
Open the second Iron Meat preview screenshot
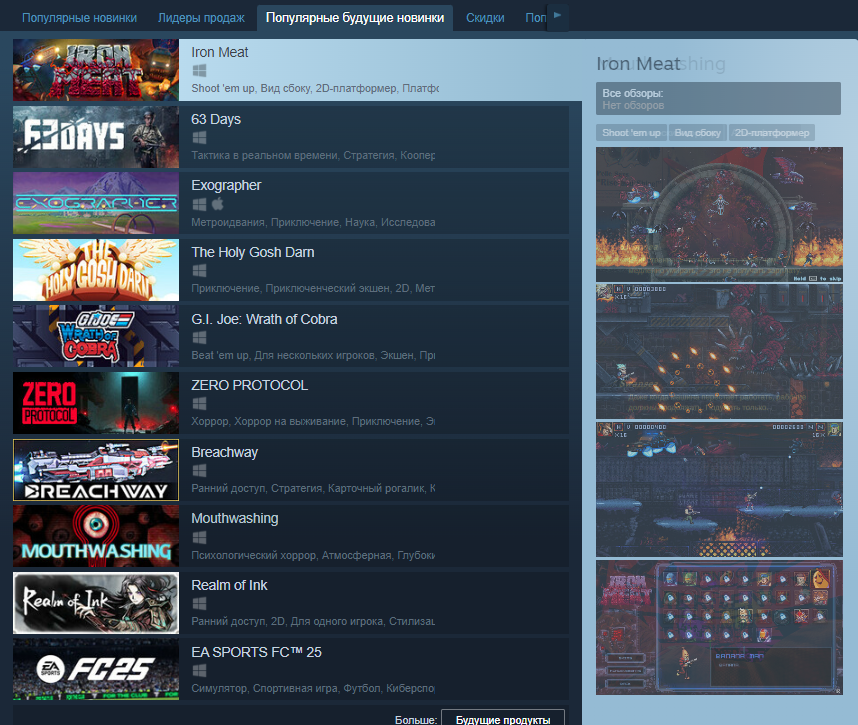pyautogui.click(x=719, y=351)
